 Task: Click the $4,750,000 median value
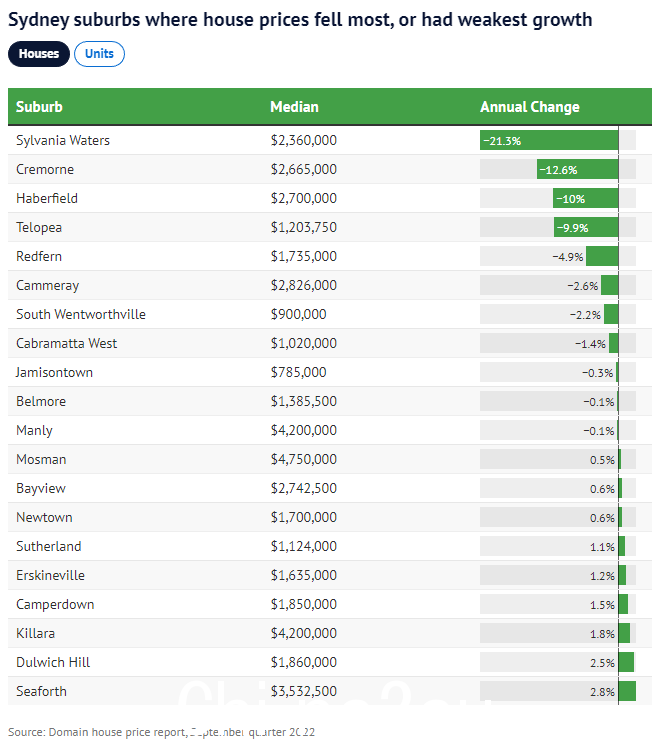[303, 459]
